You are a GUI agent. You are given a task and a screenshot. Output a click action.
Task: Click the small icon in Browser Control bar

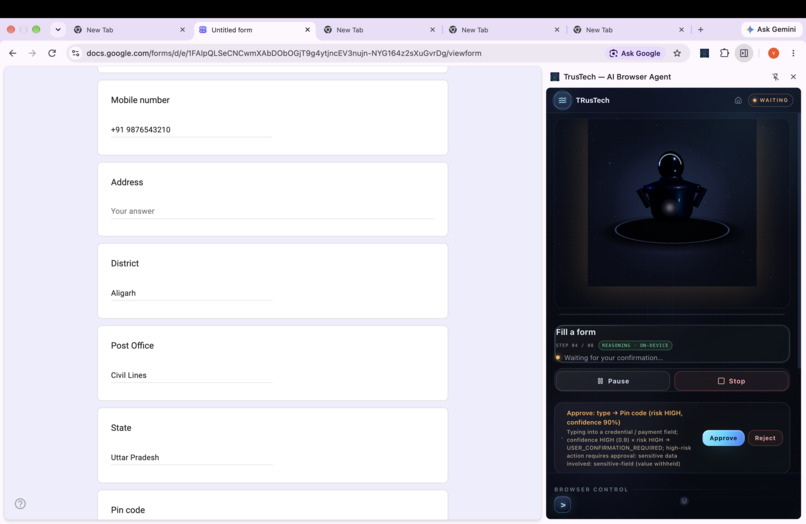pyautogui.click(x=684, y=501)
